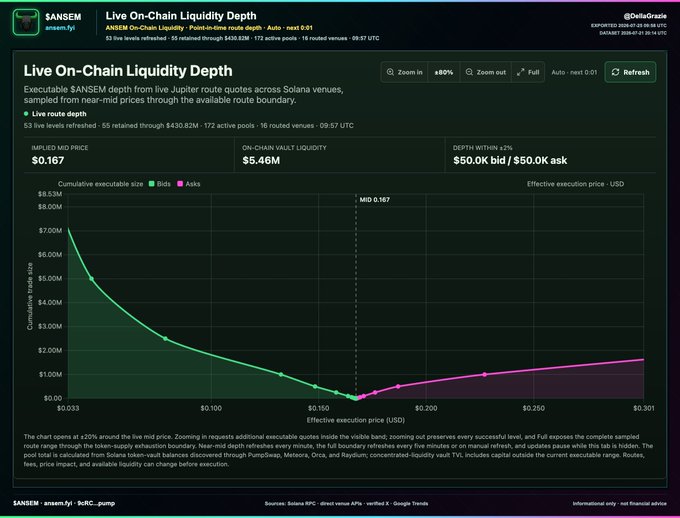This screenshot has width=680, height=518.
Task: Click the implied mid price value $0.167
Action: pyautogui.click(x=48, y=161)
